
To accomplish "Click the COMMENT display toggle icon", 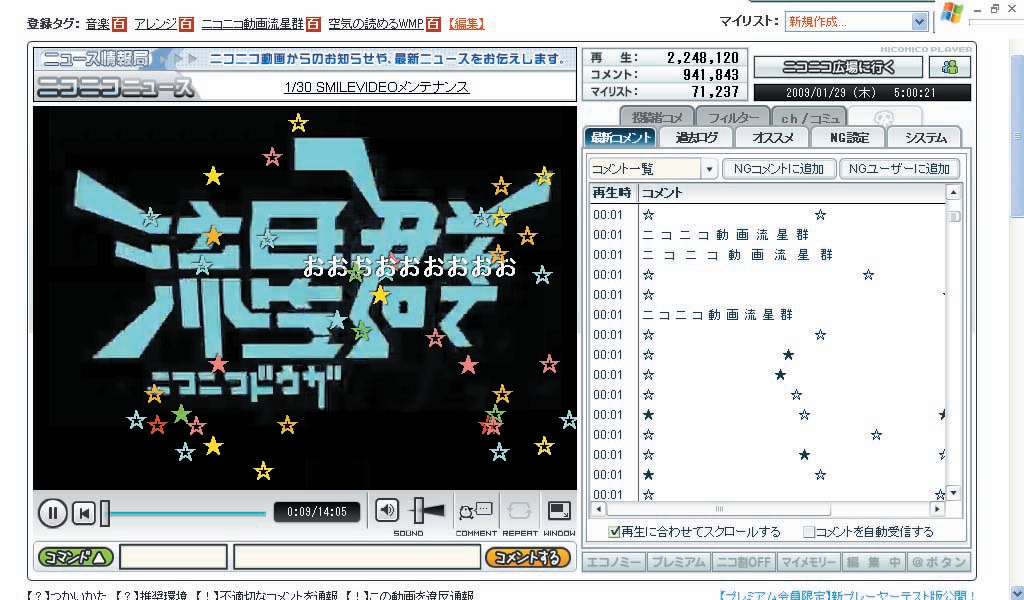I will tap(475, 511).
